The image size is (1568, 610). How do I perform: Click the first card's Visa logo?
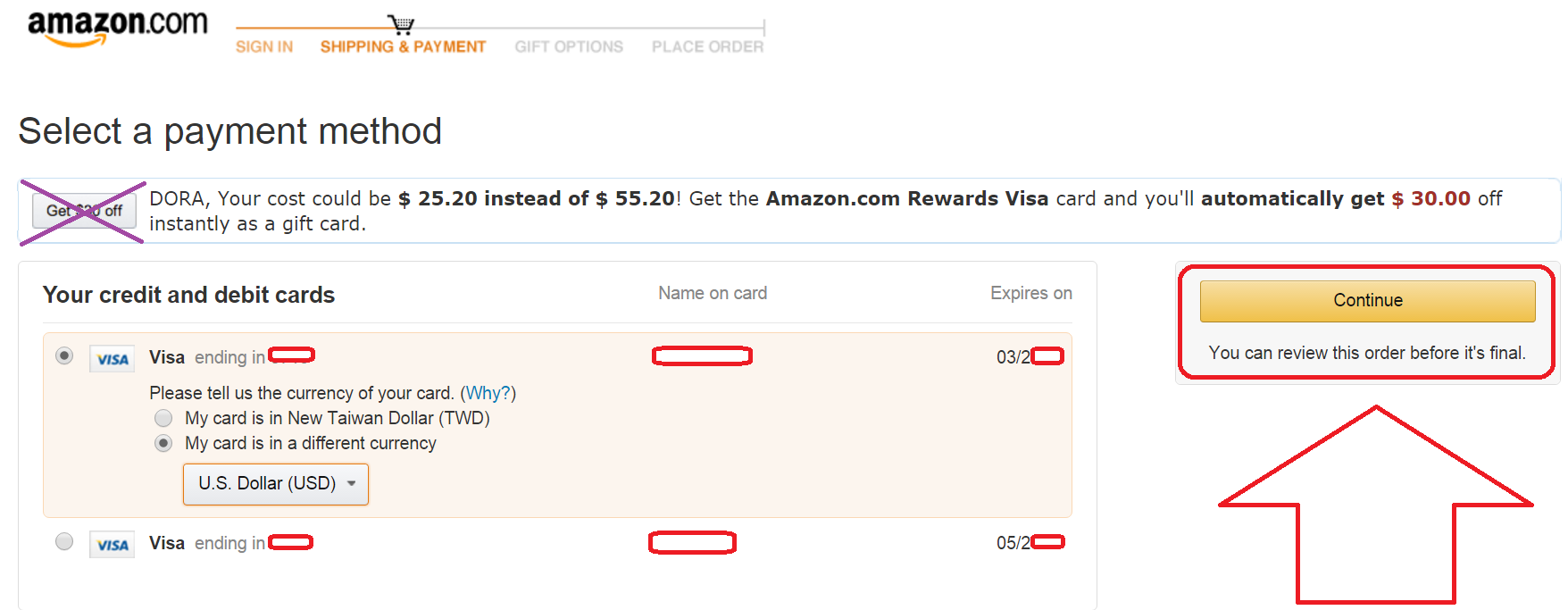tap(113, 359)
